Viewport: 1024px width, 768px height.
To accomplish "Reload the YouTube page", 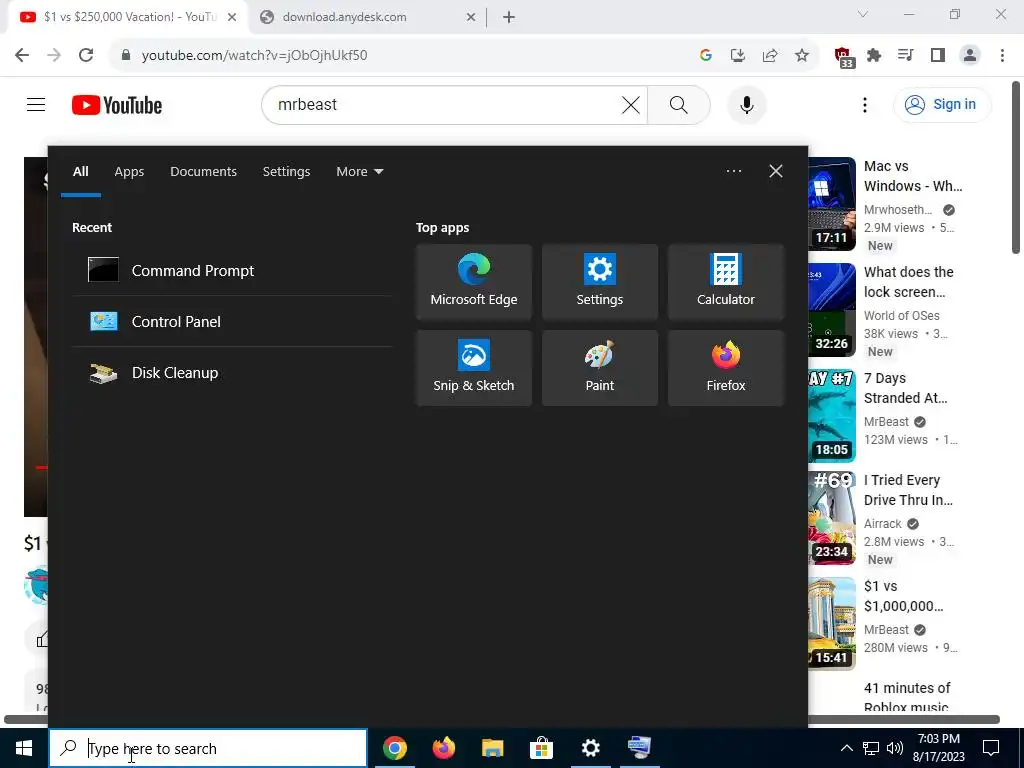I will pyautogui.click(x=86, y=56).
